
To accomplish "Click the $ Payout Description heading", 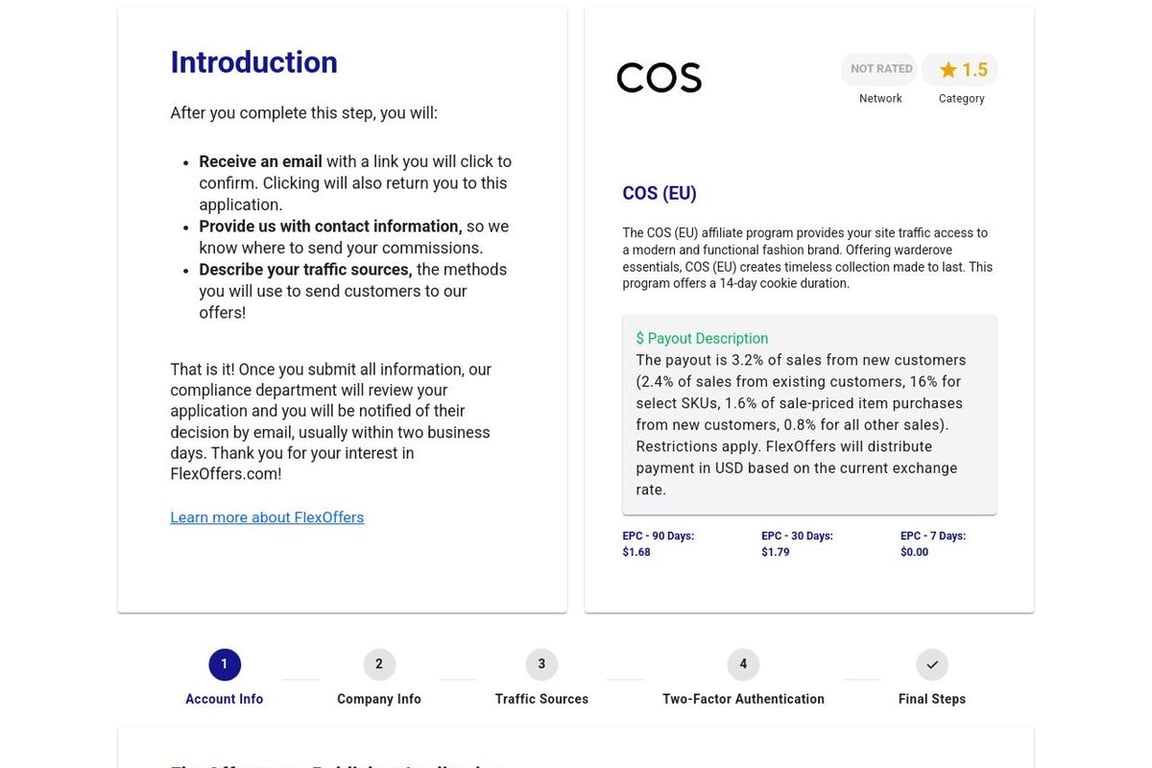I will pos(702,338).
